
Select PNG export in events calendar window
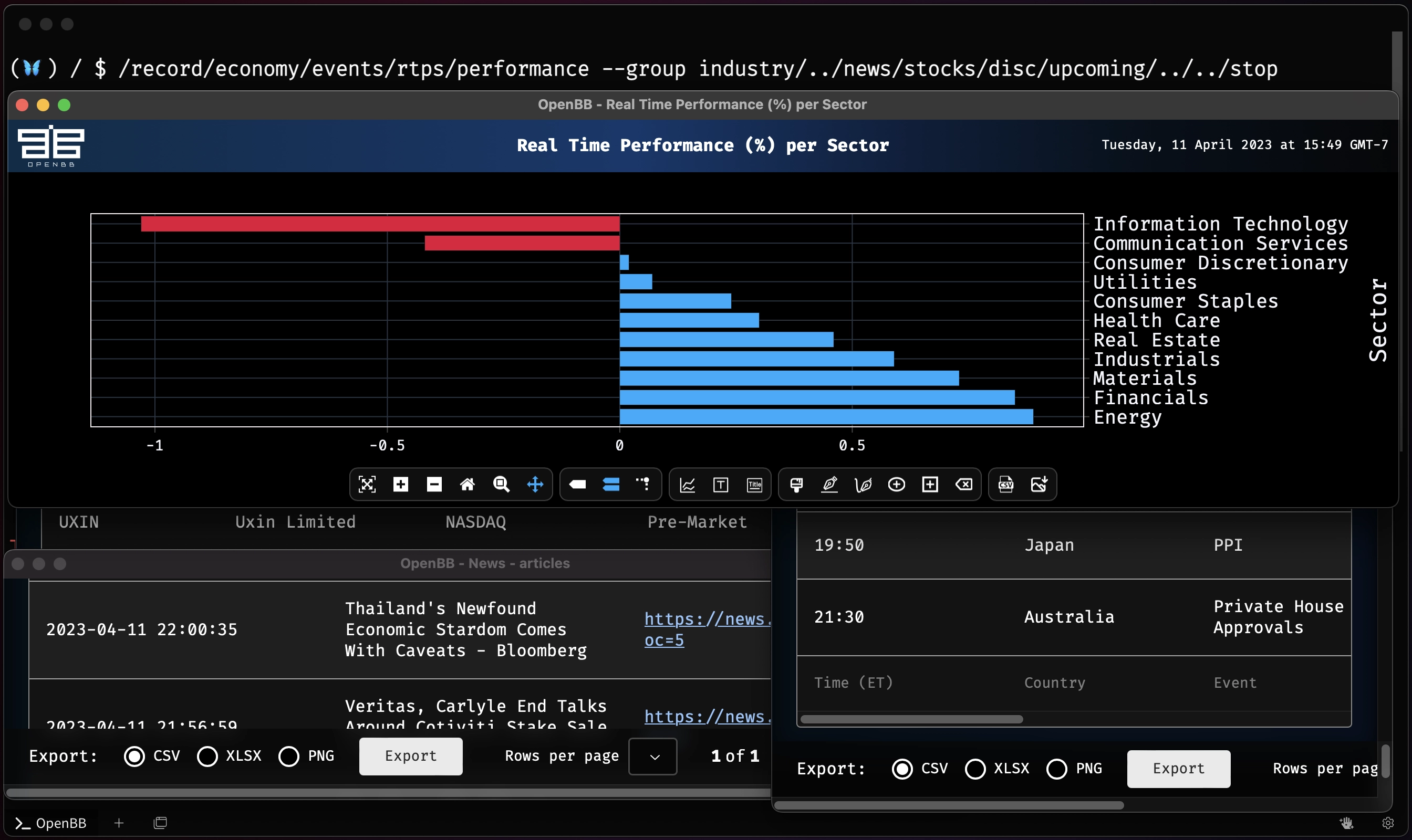[1057, 769]
